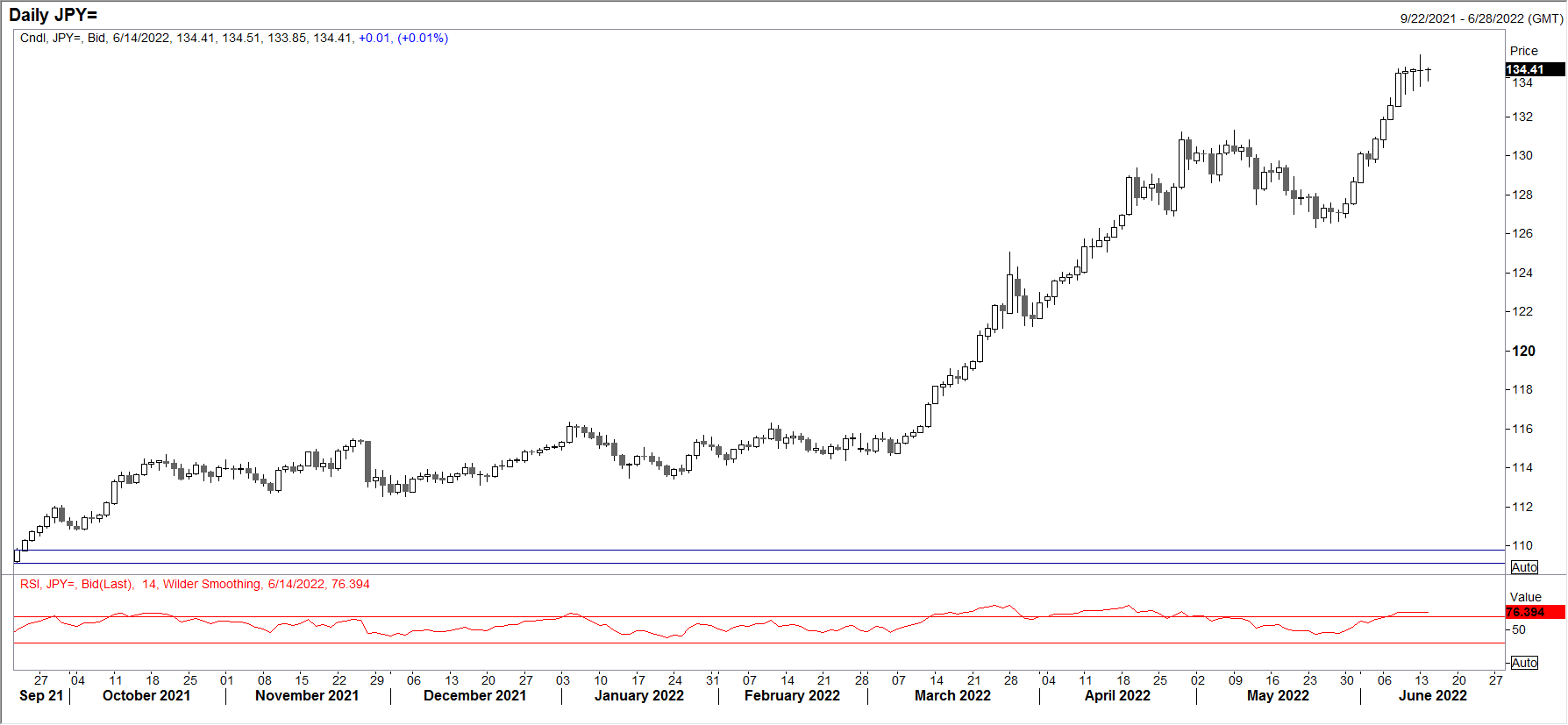Click the 132 price axis label
This screenshot has height=725, width=1568.
(x=1522, y=117)
